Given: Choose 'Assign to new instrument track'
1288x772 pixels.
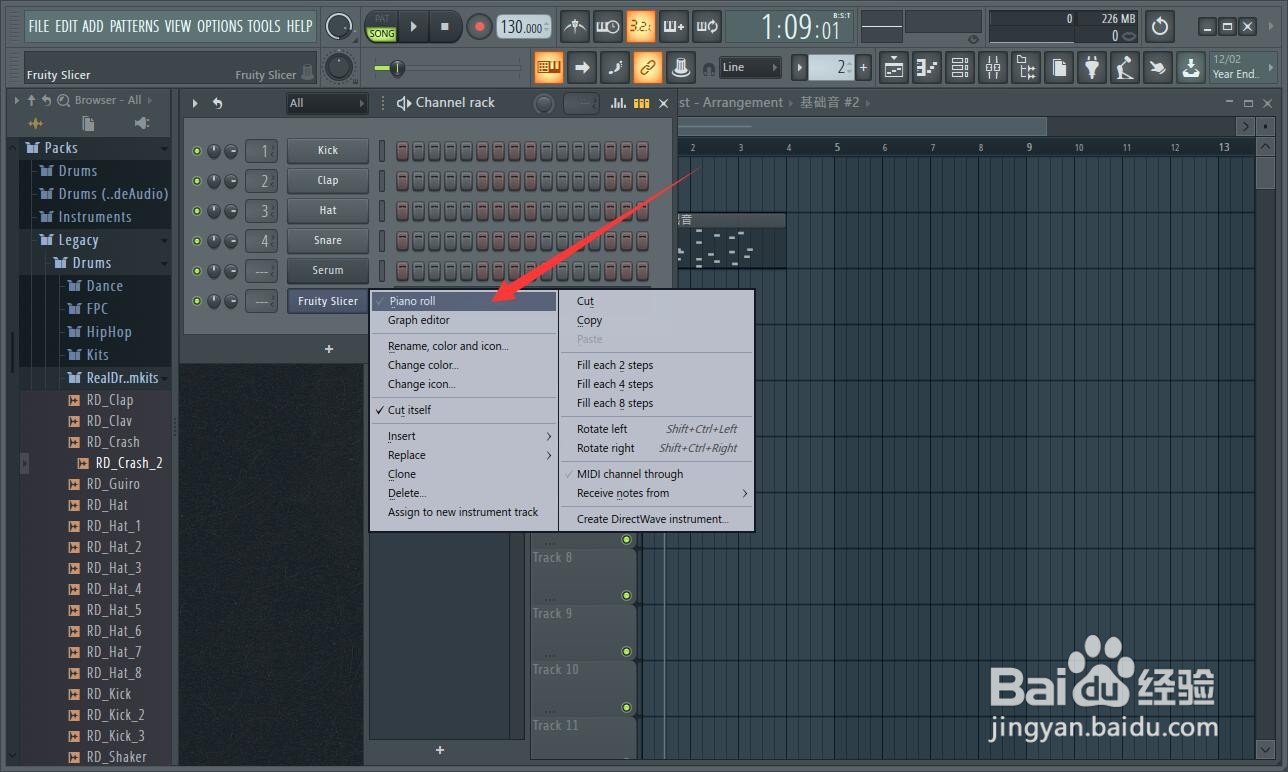Looking at the screenshot, I should (x=463, y=511).
